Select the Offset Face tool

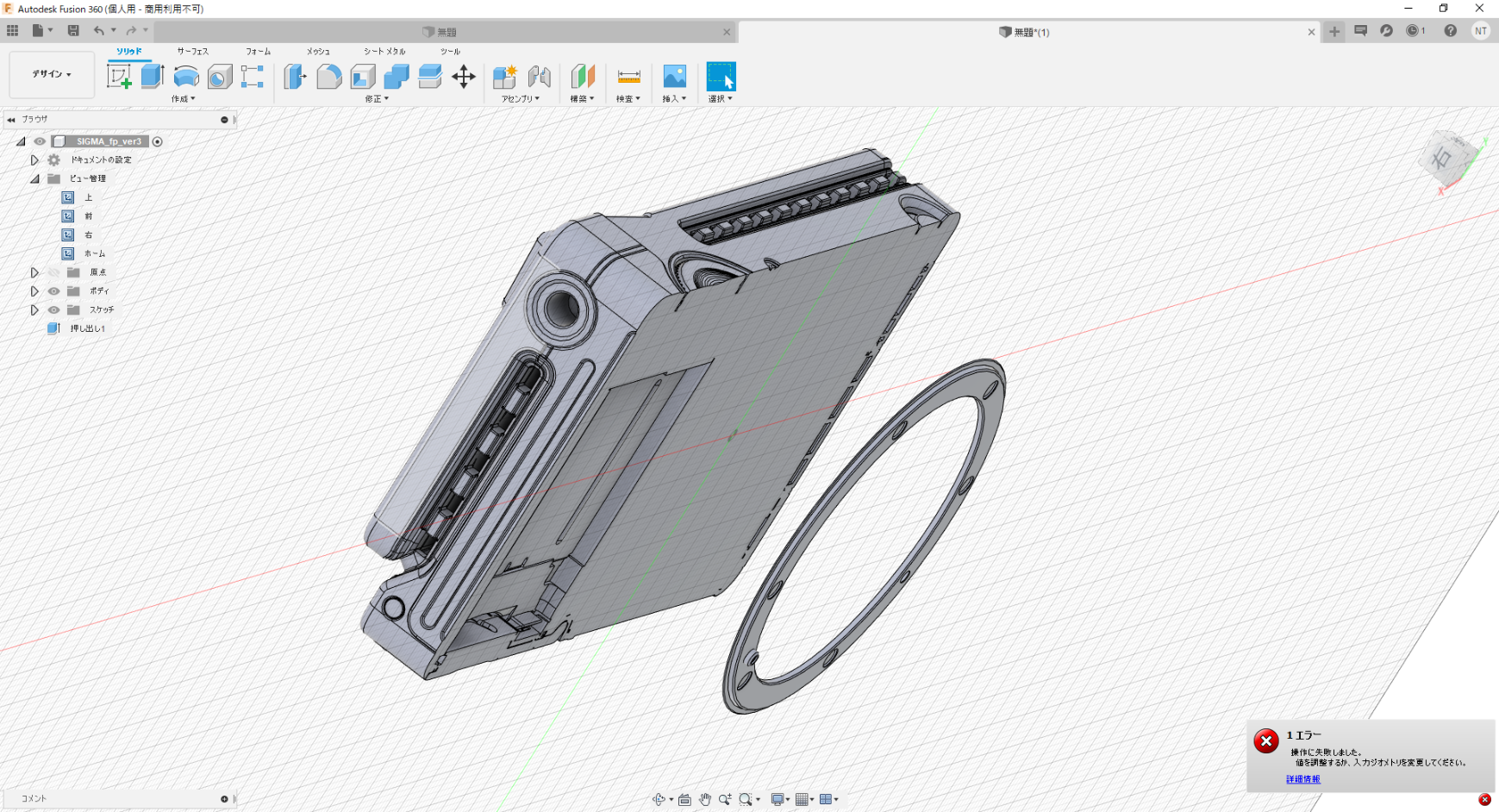click(x=430, y=77)
